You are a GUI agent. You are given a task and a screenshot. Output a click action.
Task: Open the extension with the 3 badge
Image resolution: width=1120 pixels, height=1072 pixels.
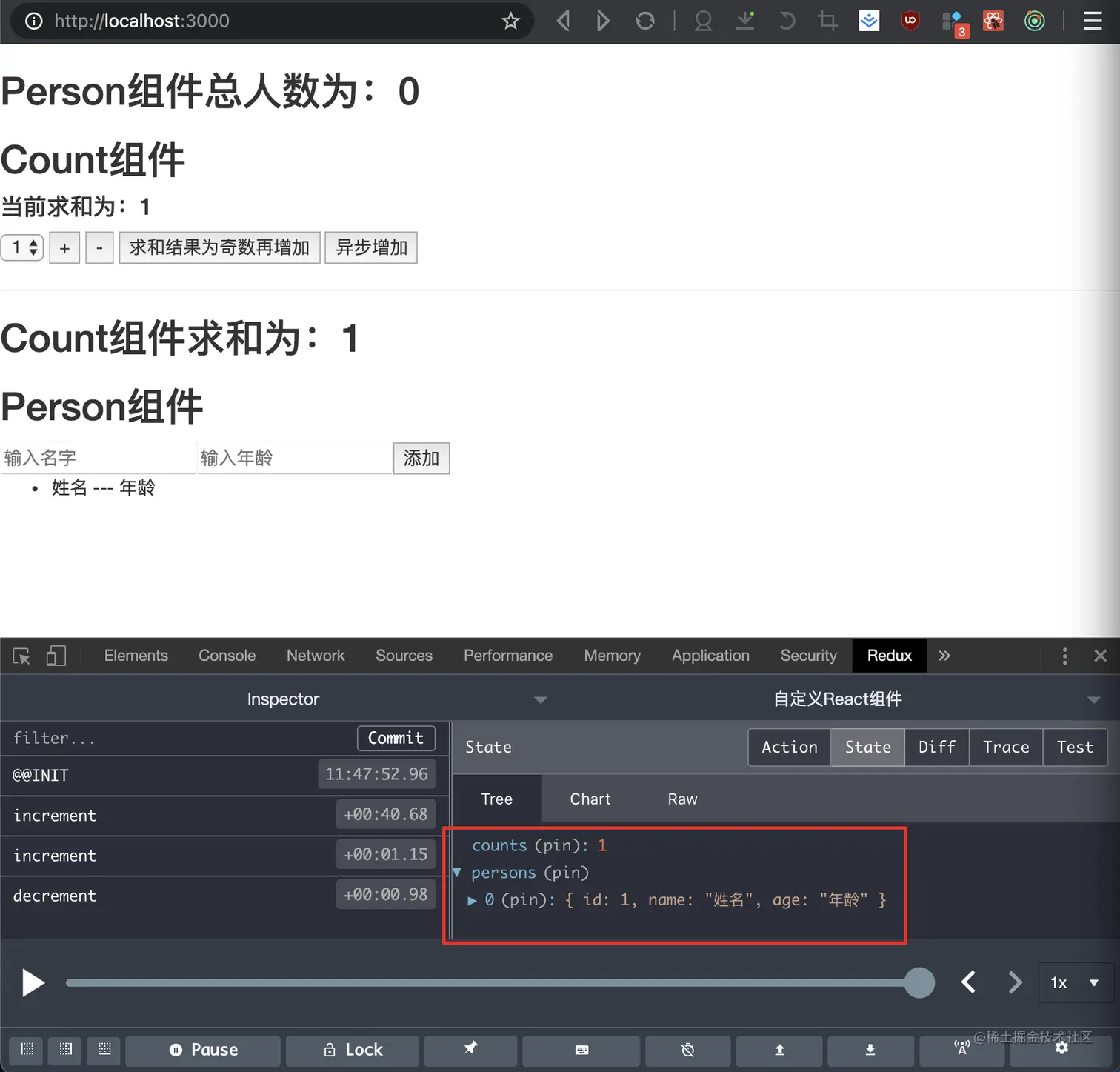pyautogui.click(x=953, y=22)
